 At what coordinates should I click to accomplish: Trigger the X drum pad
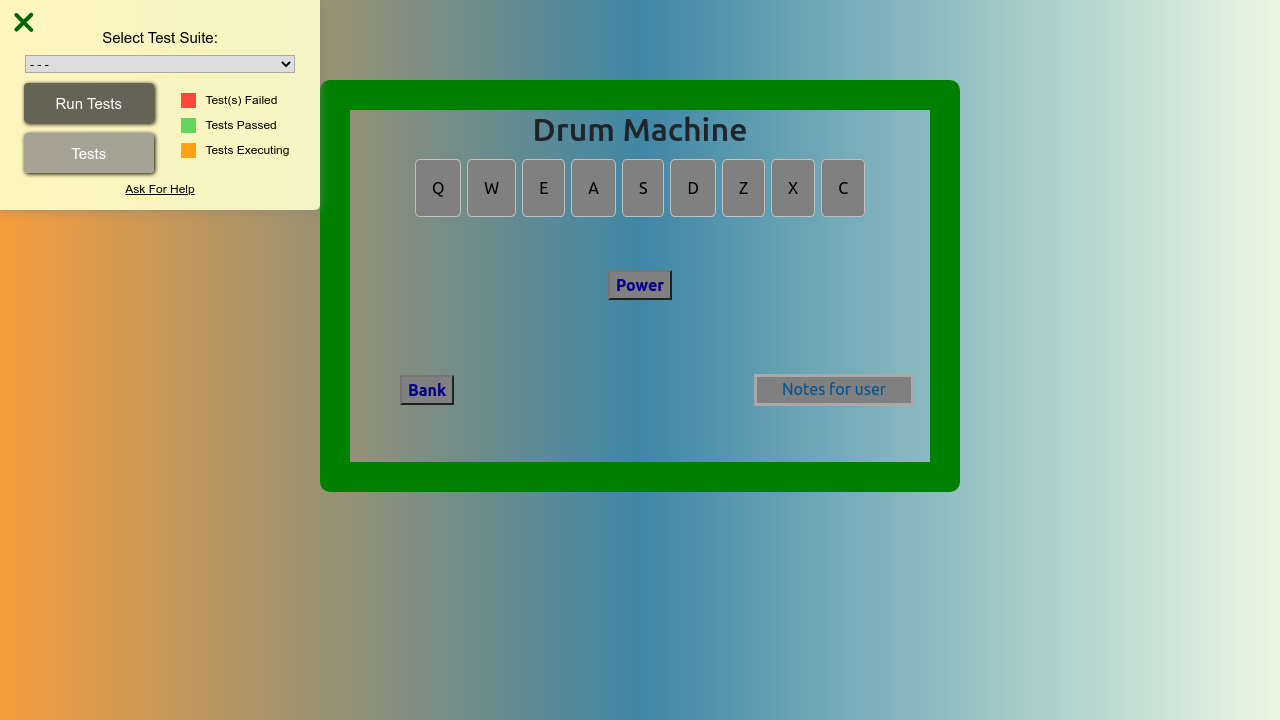point(793,188)
